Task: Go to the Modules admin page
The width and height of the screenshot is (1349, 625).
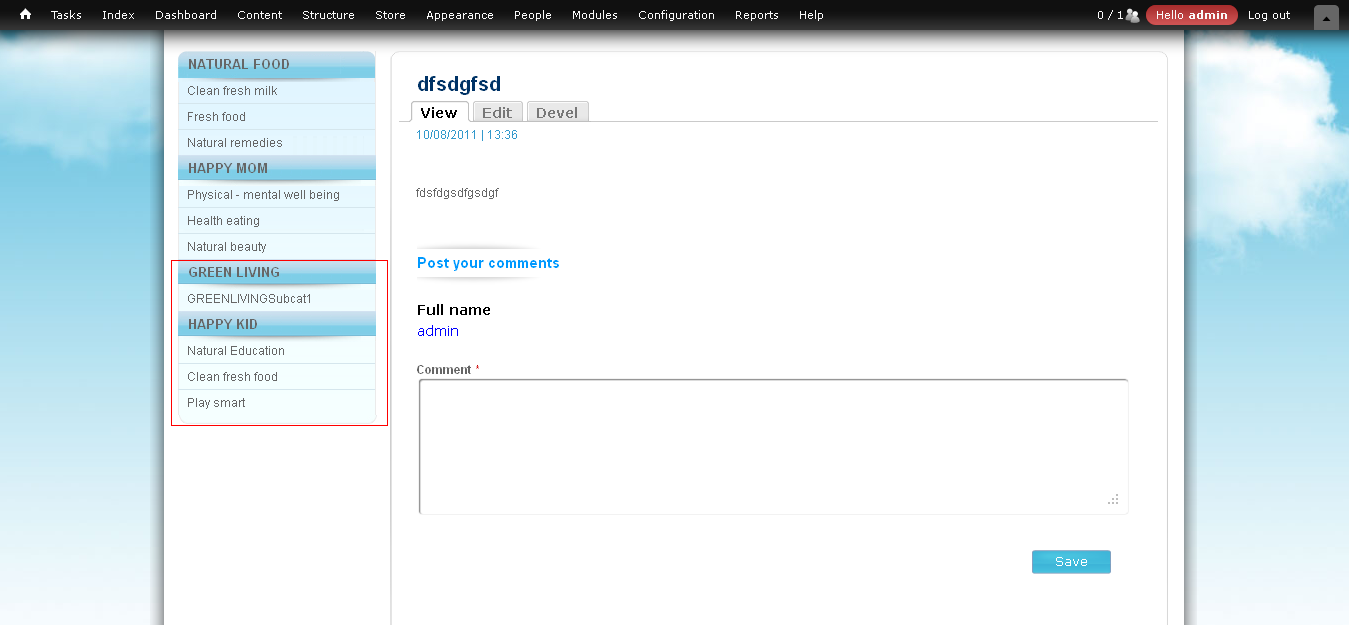Action: 594,15
